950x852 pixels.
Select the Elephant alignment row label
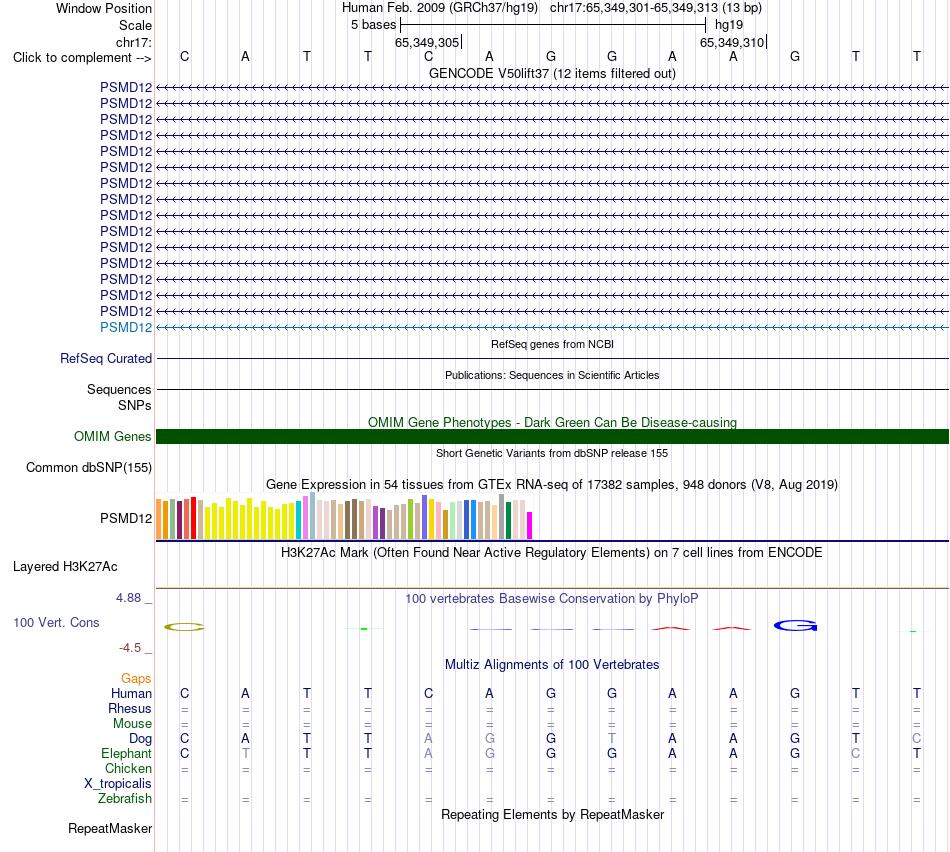click(126, 753)
